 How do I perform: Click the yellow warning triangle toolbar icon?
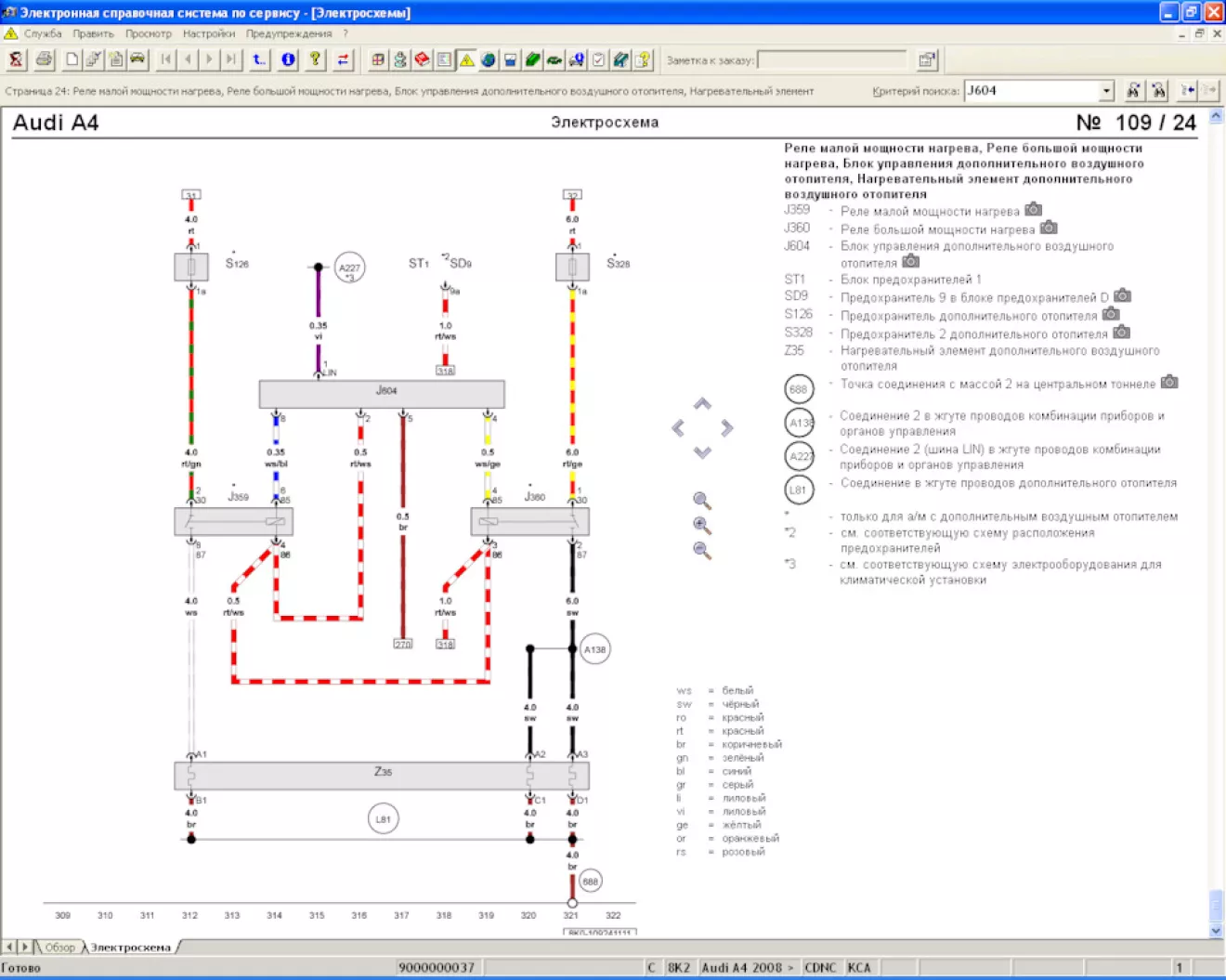(x=466, y=60)
